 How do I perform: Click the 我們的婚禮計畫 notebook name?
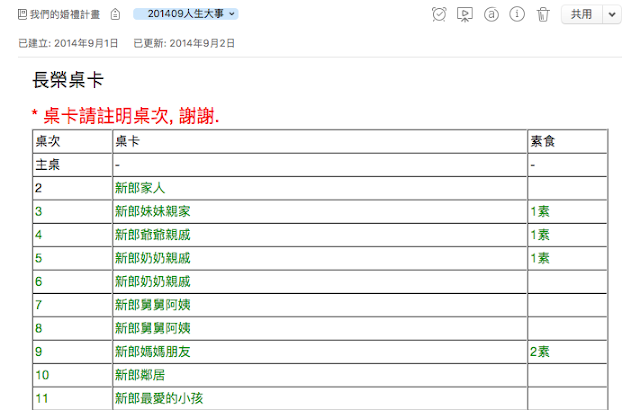(65, 15)
